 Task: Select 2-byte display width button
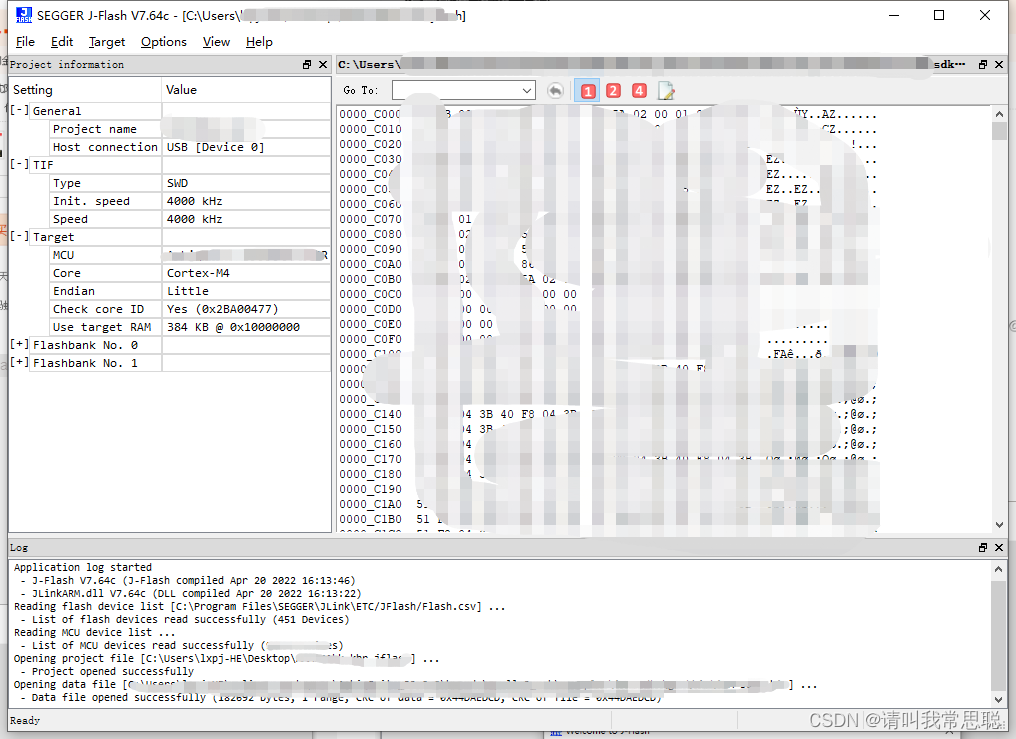(x=613, y=91)
